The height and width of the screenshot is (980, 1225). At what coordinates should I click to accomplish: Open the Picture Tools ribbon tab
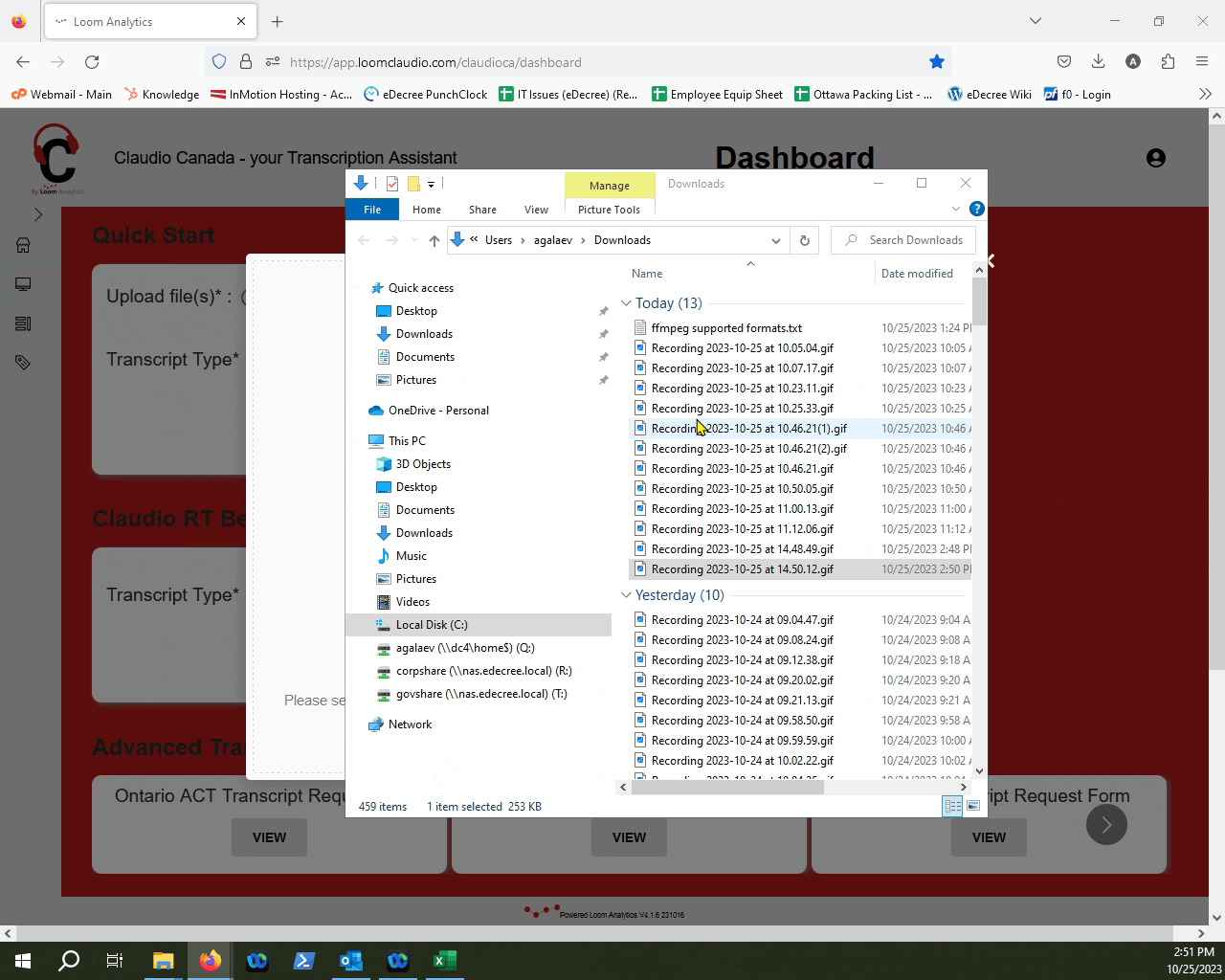(x=609, y=210)
